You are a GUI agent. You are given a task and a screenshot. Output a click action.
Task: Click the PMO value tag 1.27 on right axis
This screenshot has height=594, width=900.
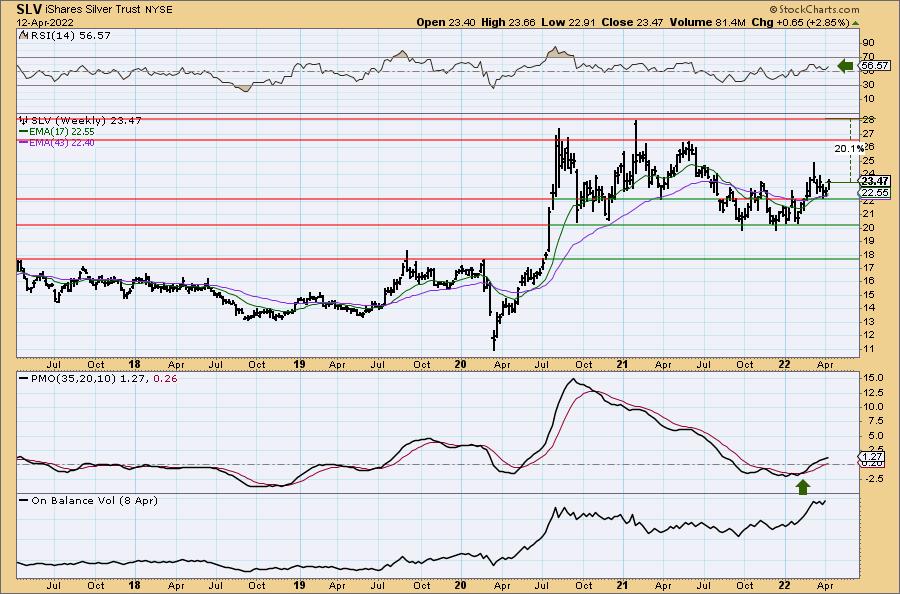click(x=874, y=457)
